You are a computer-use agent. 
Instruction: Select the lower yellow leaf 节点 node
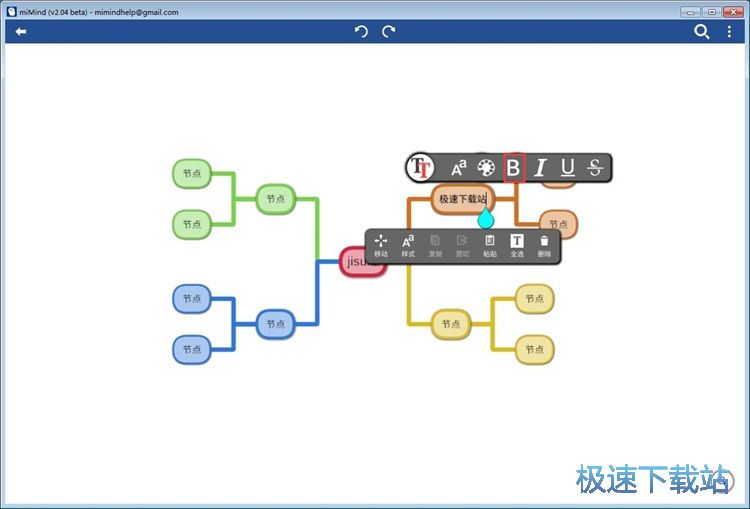(535, 350)
